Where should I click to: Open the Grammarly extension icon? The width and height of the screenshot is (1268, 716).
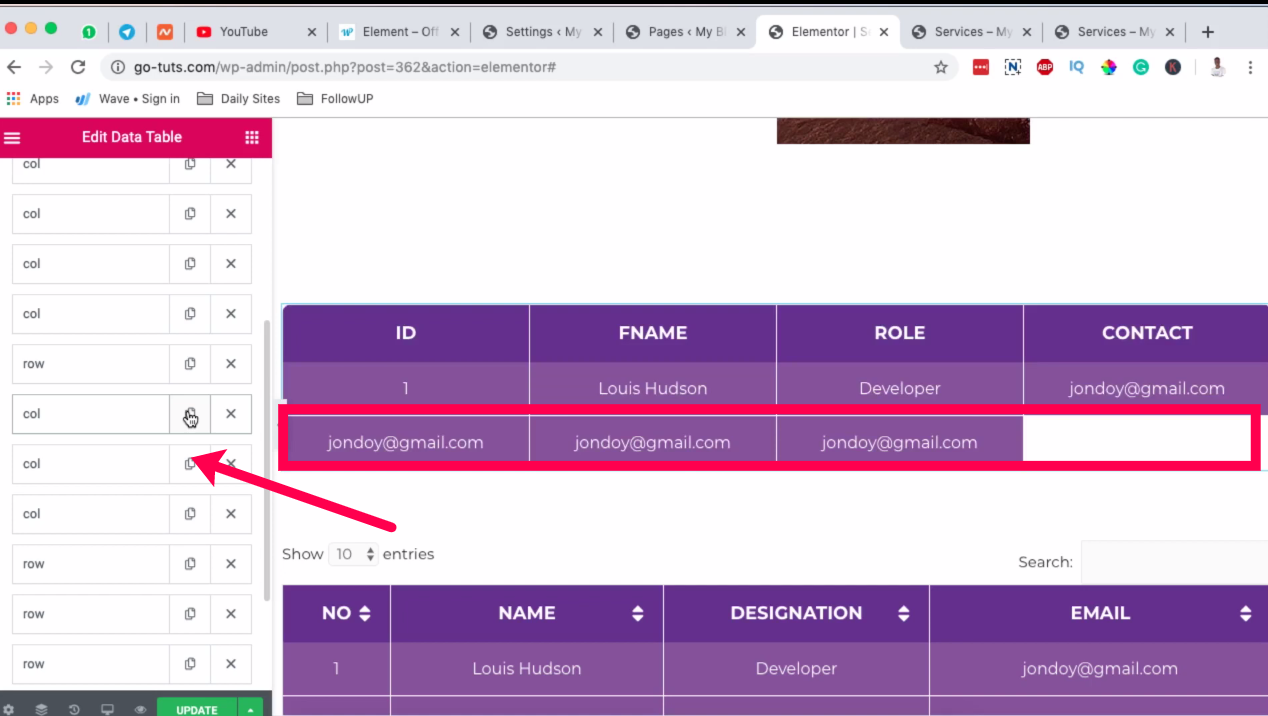(x=1141, y=67)
